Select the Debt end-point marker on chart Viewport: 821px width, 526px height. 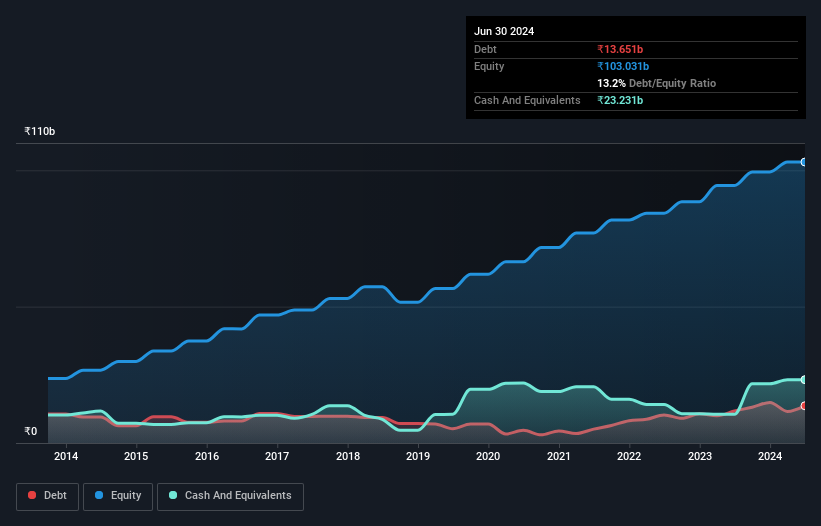click(804, 406)
